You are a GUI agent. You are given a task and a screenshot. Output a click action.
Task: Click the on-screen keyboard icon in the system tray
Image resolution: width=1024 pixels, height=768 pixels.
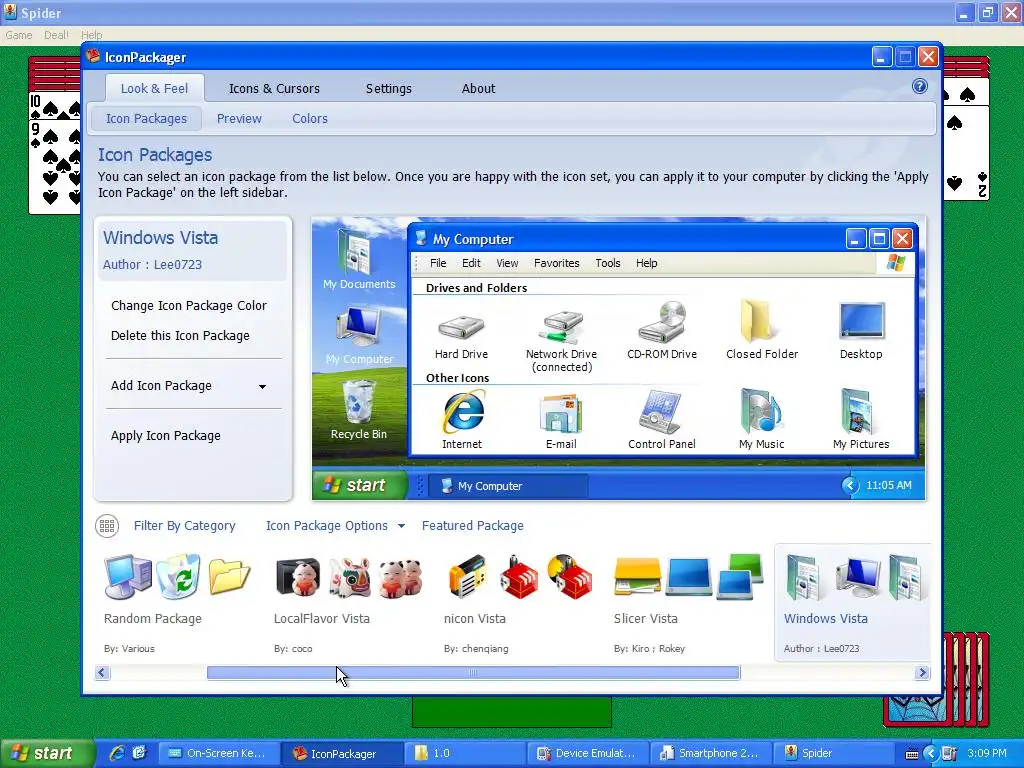click(912, 754)
